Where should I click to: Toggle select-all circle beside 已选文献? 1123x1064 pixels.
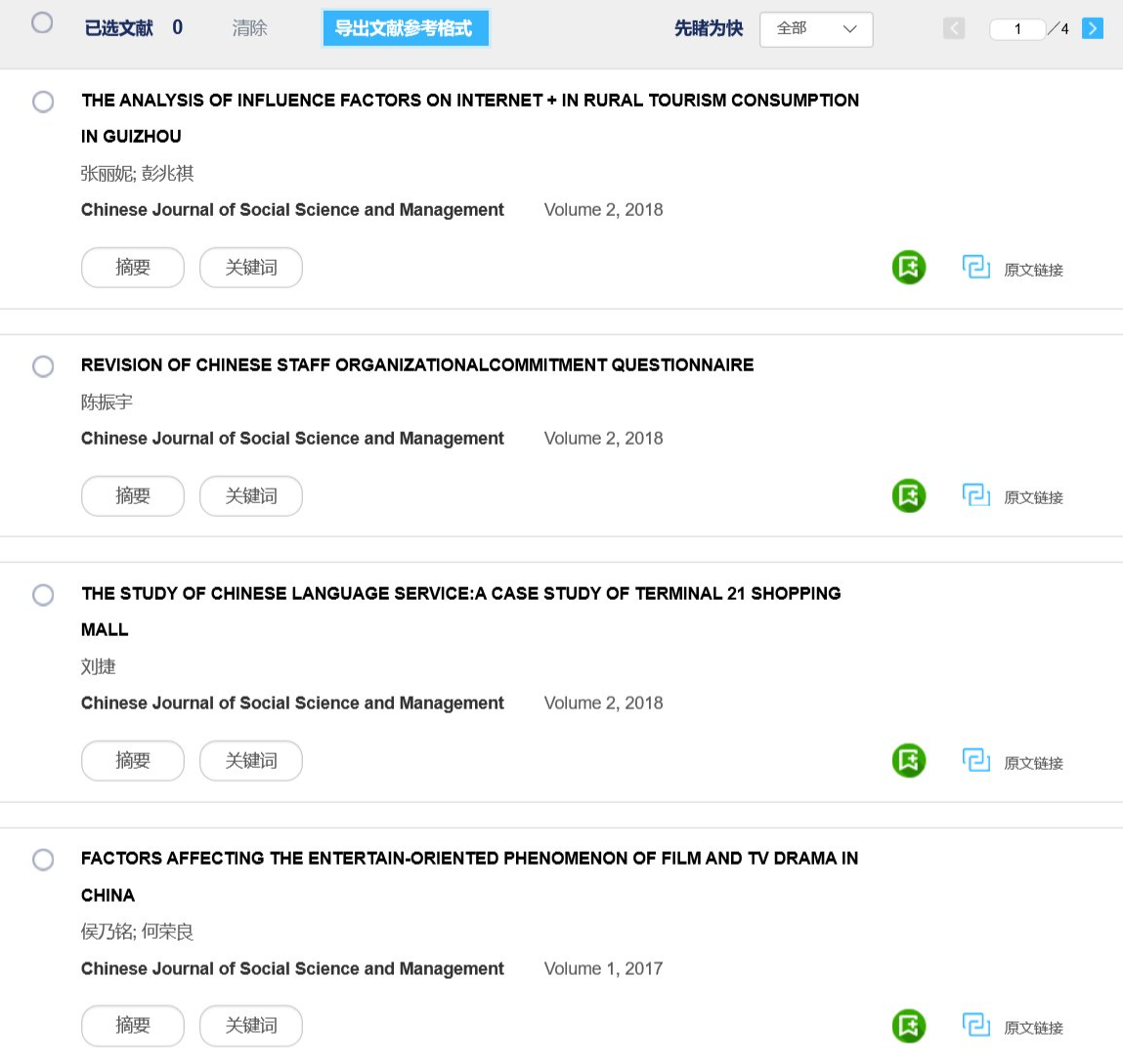42,22
